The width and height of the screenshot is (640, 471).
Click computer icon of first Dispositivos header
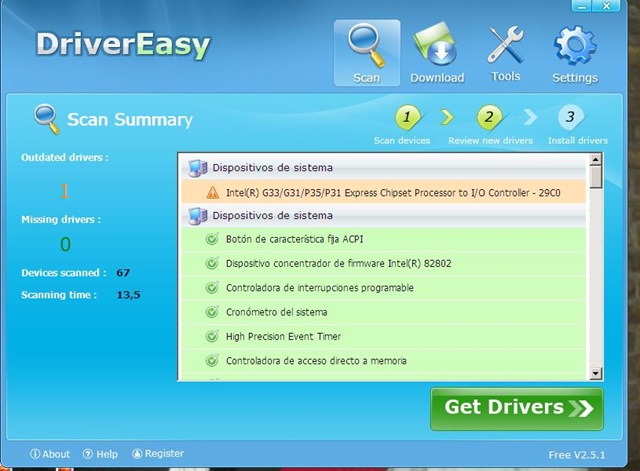point(198,168)
